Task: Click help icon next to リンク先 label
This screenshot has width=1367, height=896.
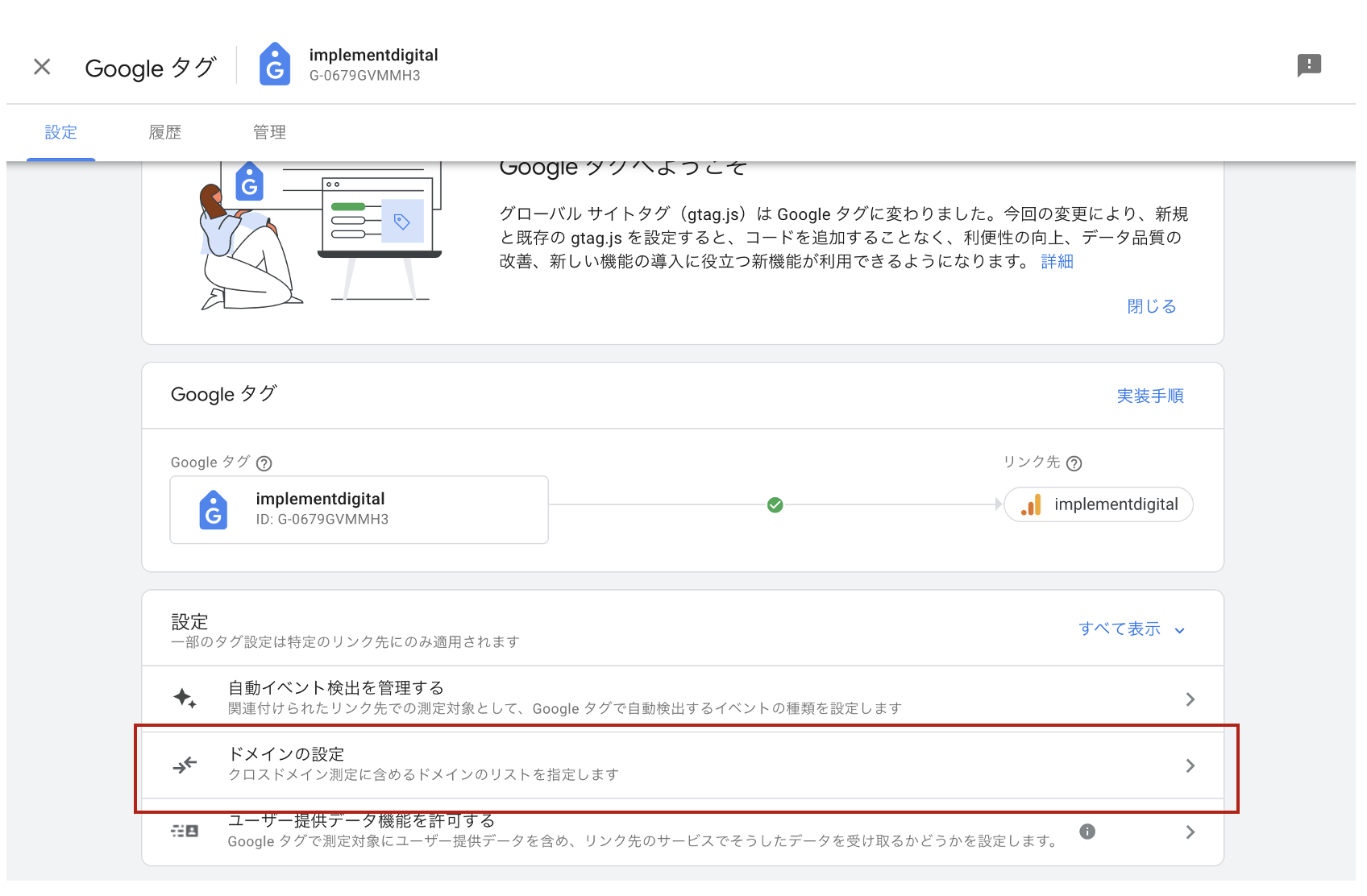Action: click(x=1074, y=463)
